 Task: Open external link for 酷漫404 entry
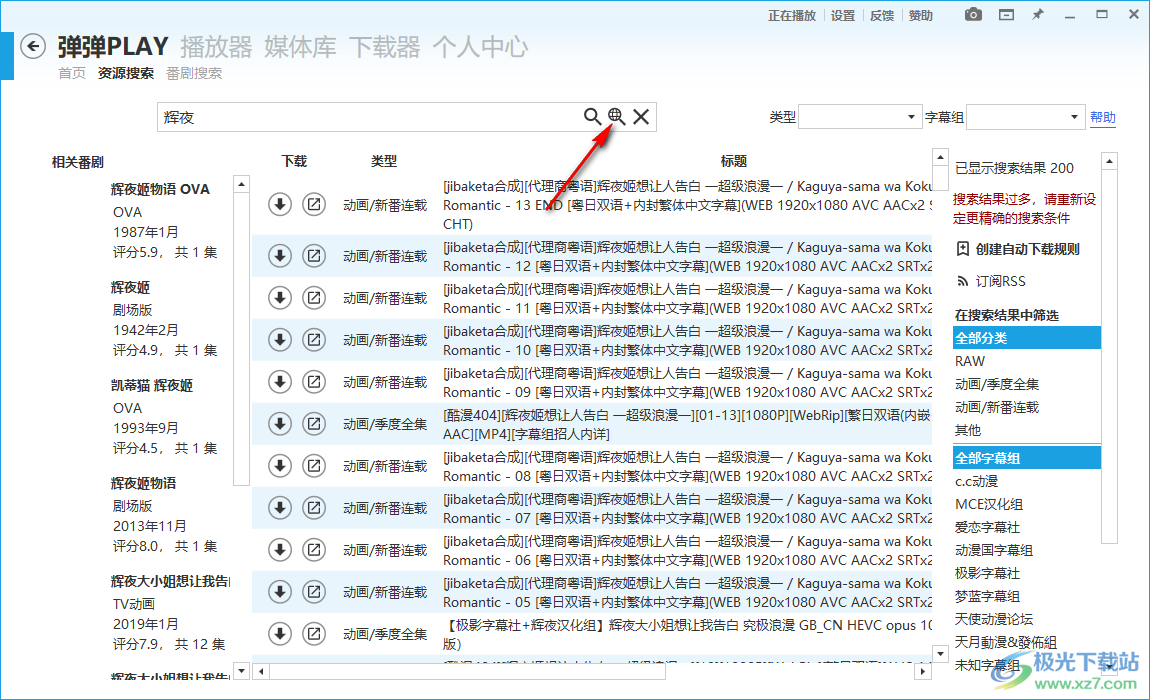[314, 424]
